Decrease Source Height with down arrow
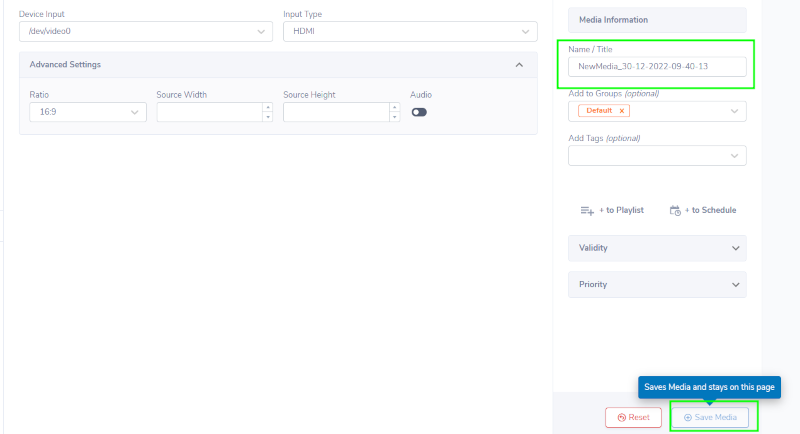The height and width of the screenshot is (434, 800). [394, 117]
